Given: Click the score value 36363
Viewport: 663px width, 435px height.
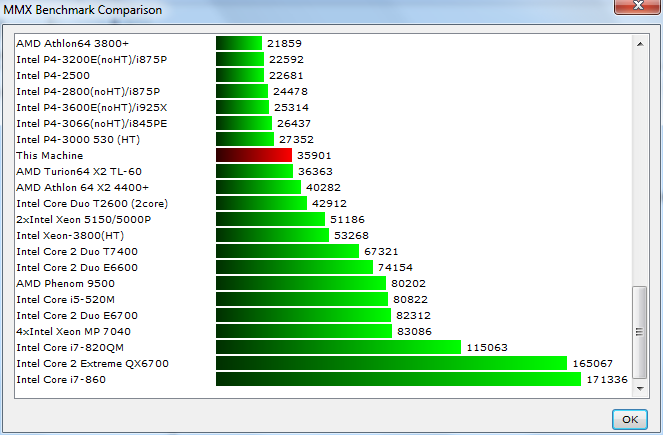Looking at the screenshot, I should [315, 172].
